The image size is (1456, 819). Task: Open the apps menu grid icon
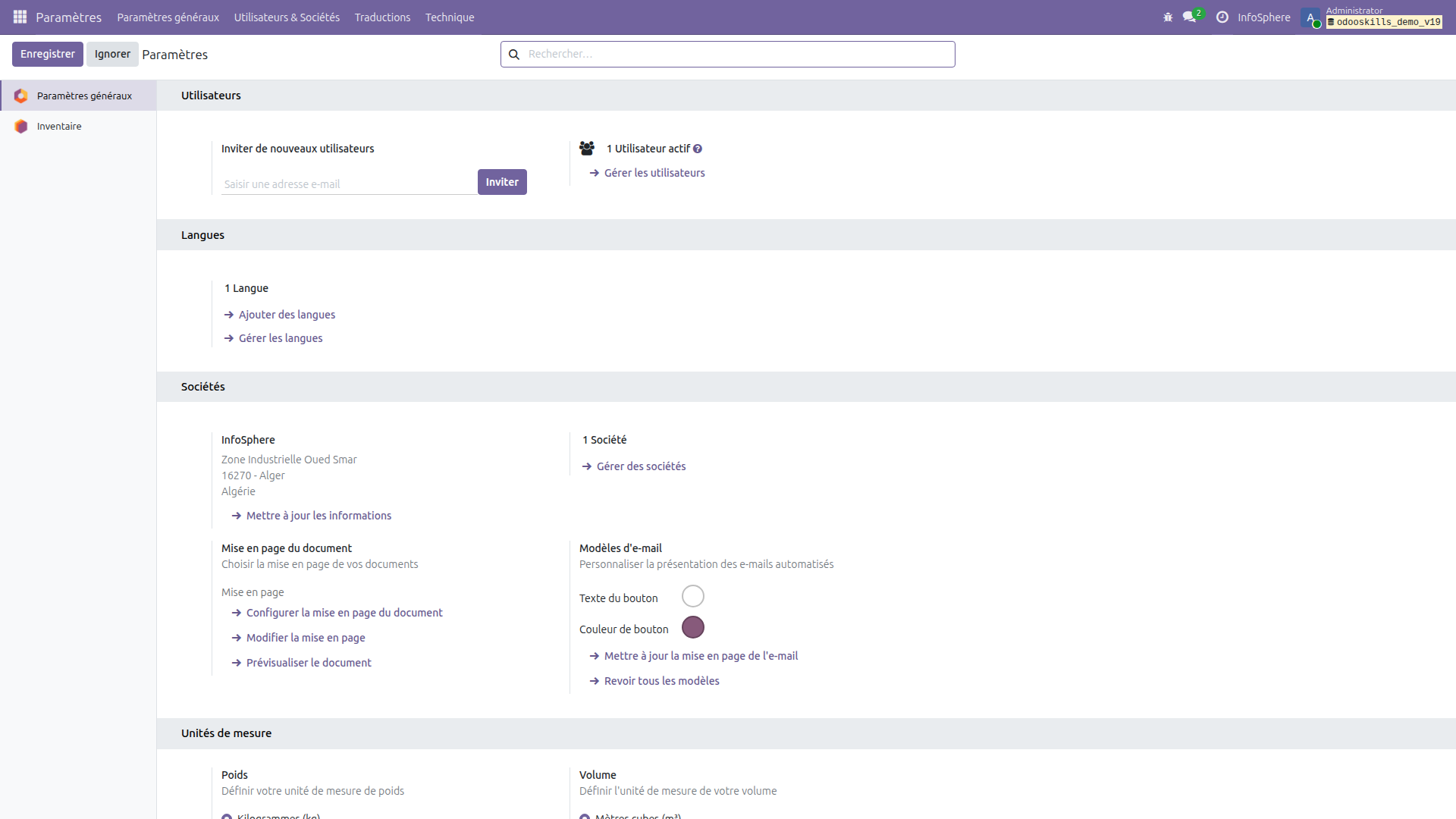coord(20,17)
